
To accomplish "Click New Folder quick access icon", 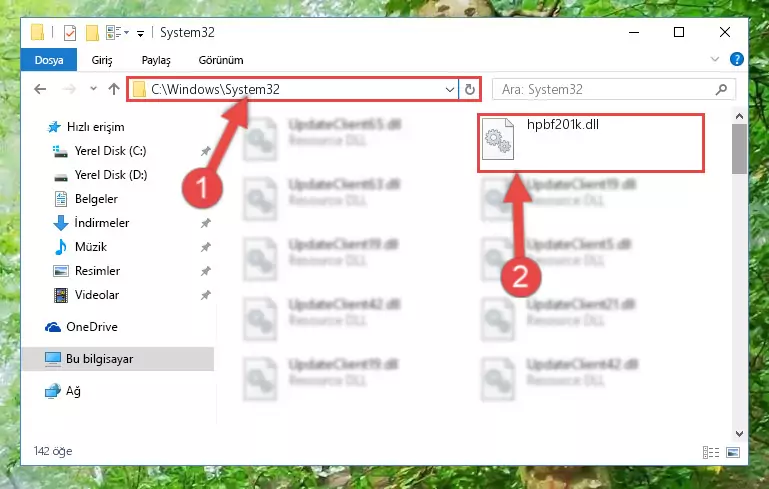I will pos(92,33).
